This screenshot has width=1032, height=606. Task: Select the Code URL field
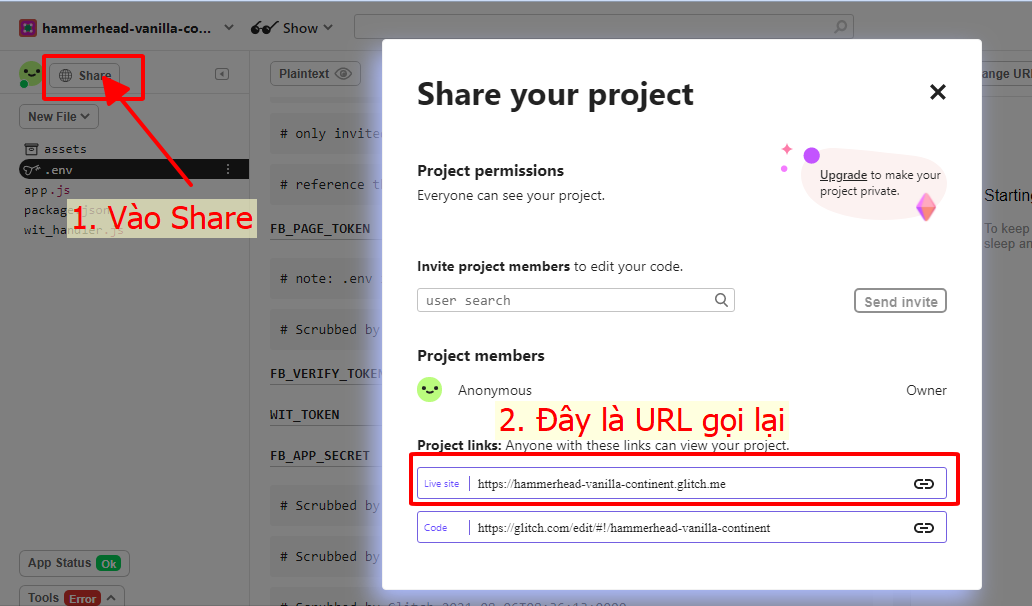pyautogui.click(x=682, y=528)
